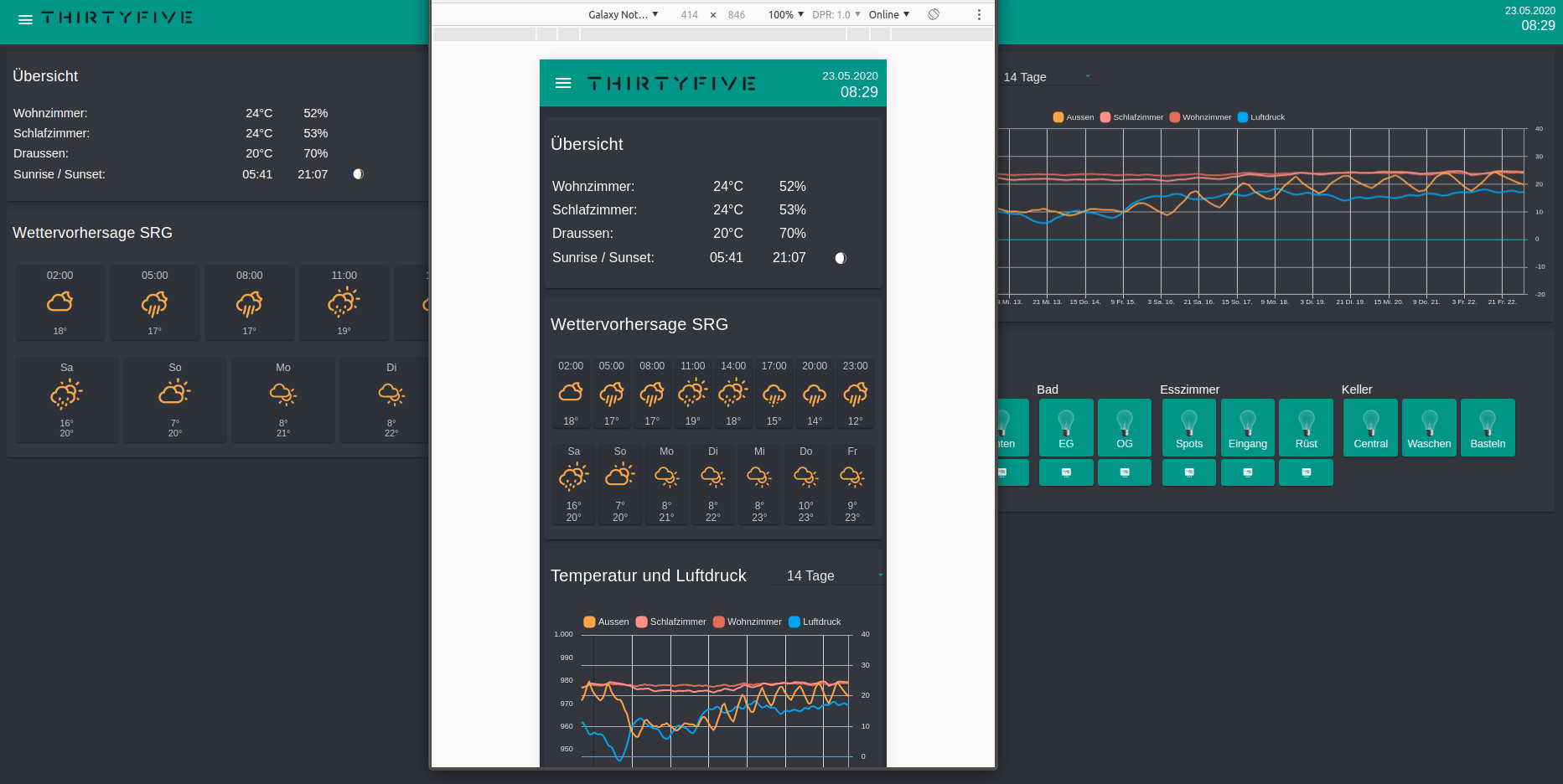Toggle Wohnzimmer legend swatch in mobile chart

coord(719,622)
